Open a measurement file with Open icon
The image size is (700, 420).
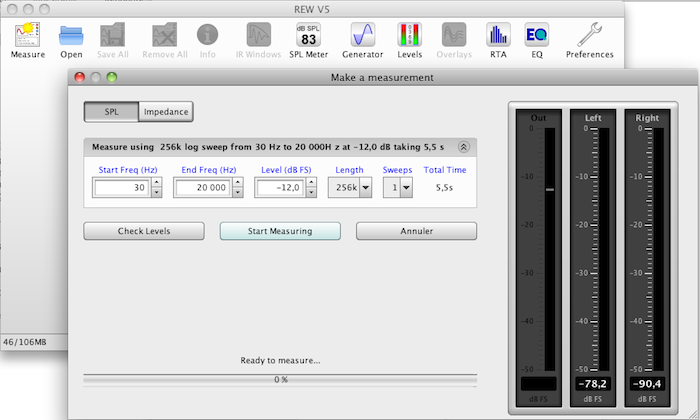click(x=71, y=41)
